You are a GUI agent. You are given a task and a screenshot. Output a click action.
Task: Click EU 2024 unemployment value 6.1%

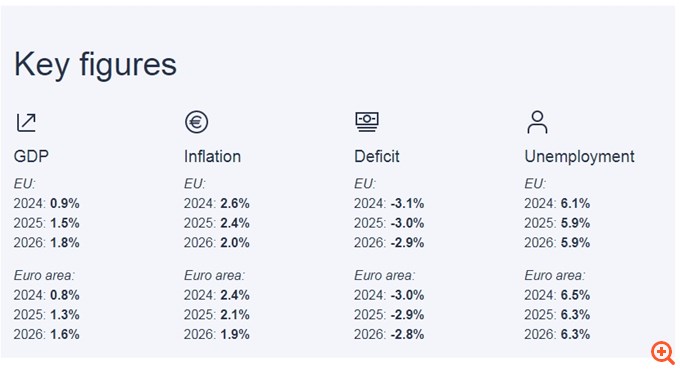coord(575,203)
